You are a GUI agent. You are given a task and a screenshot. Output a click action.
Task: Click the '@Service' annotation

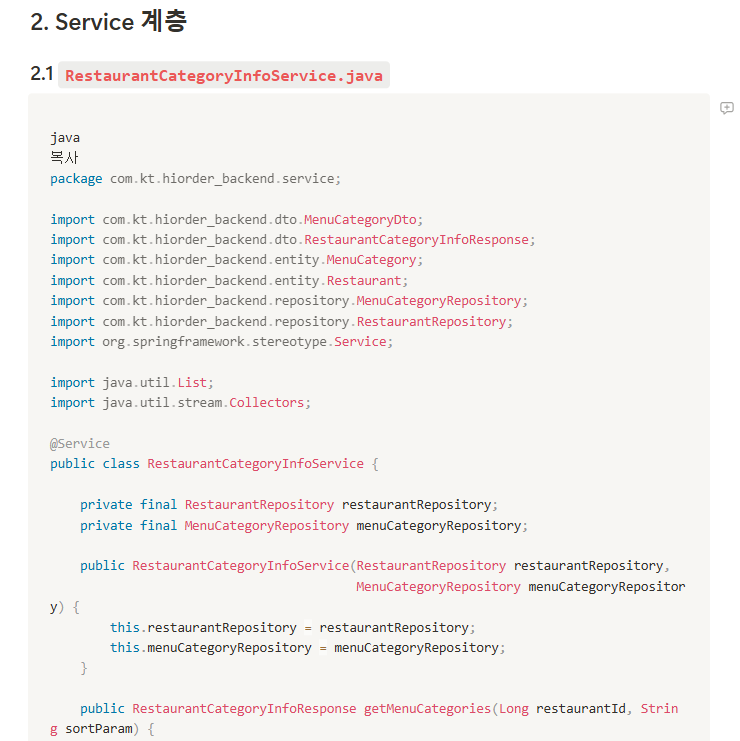click(80, 443)
